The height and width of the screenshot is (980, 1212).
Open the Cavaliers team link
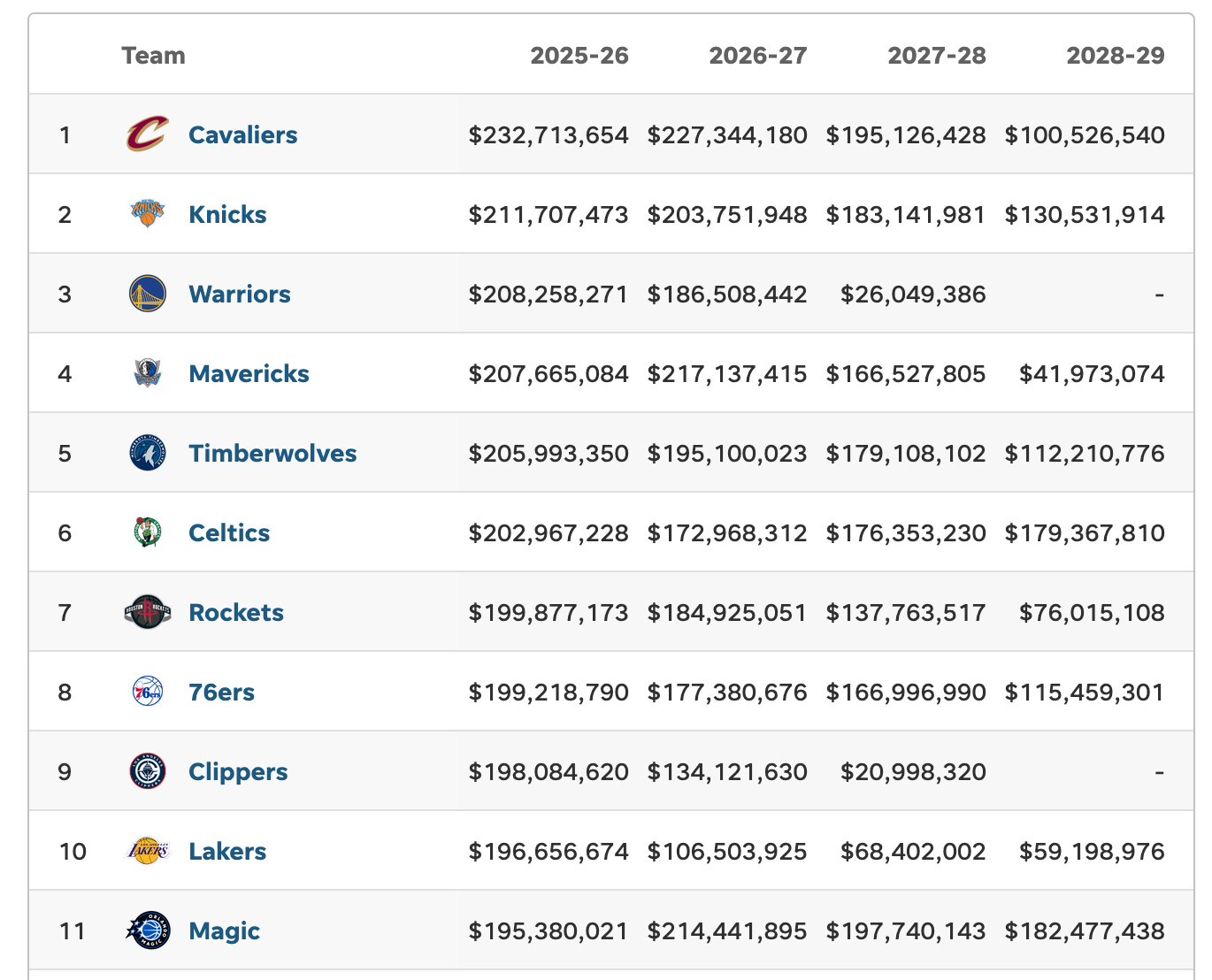click(x=242, y=134)
